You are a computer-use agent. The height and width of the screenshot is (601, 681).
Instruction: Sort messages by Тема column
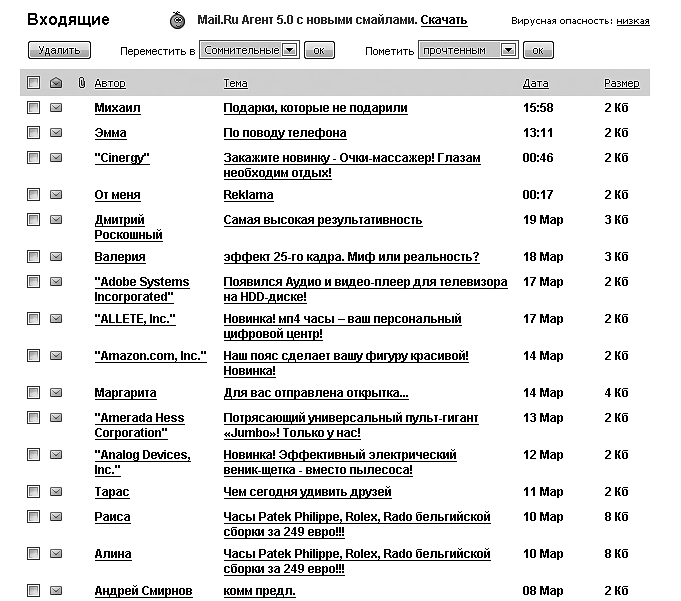[235, 83]
